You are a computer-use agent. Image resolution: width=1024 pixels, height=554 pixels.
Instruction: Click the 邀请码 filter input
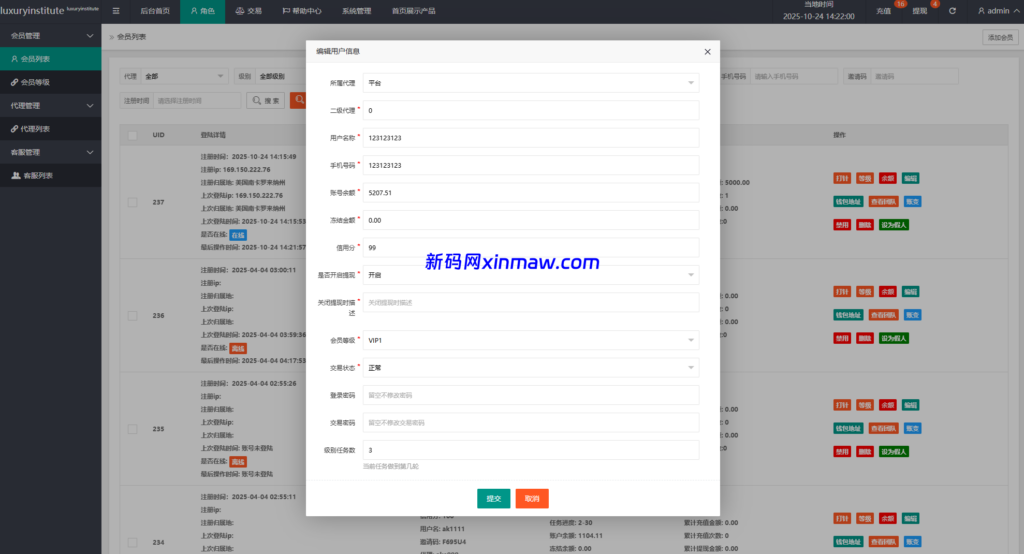[x=914, y=76]
